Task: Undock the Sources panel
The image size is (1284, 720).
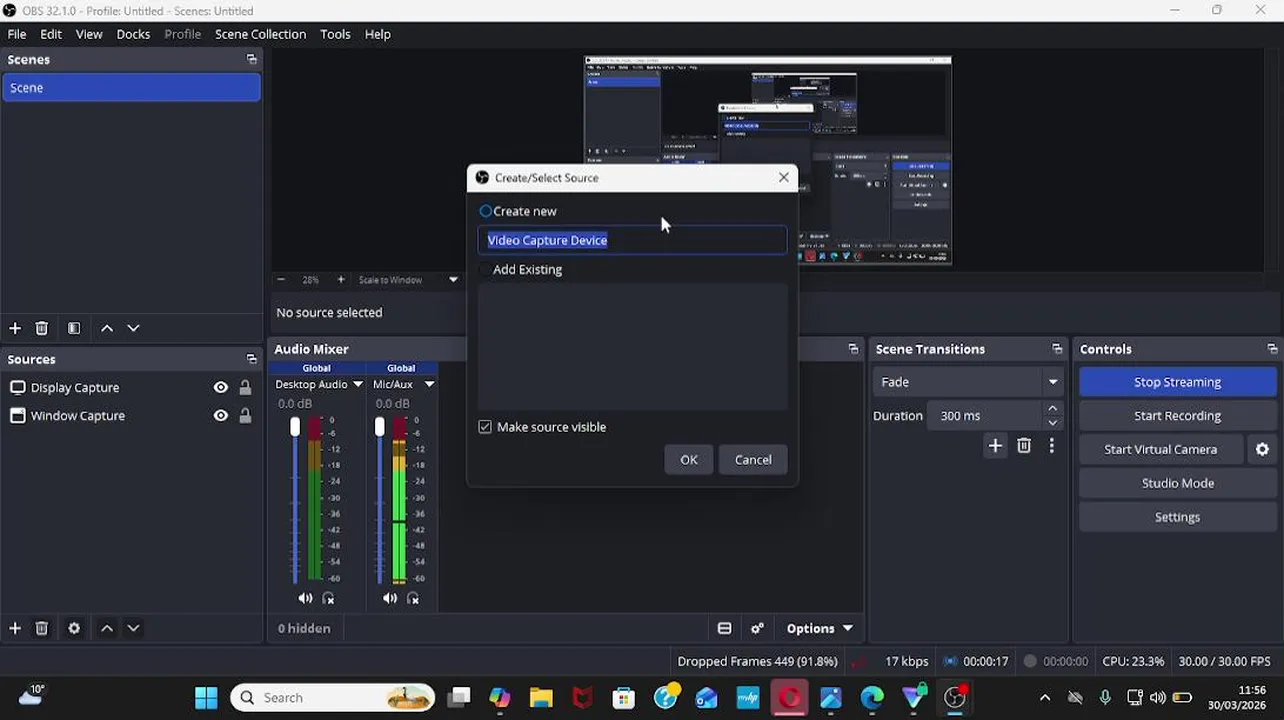Action: tap(251, 359)
